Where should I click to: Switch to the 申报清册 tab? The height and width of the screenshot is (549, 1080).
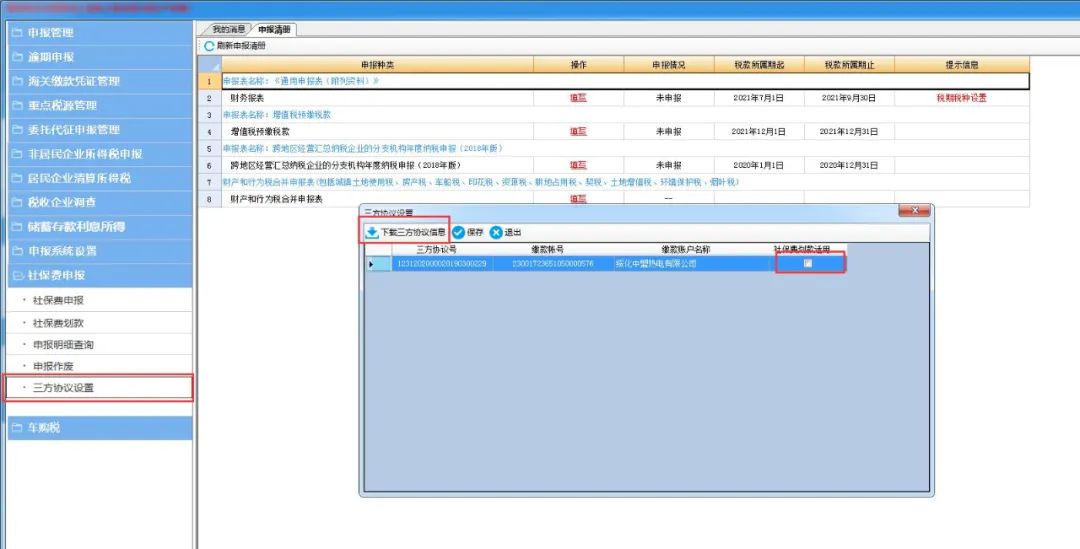tap(274, 30)
